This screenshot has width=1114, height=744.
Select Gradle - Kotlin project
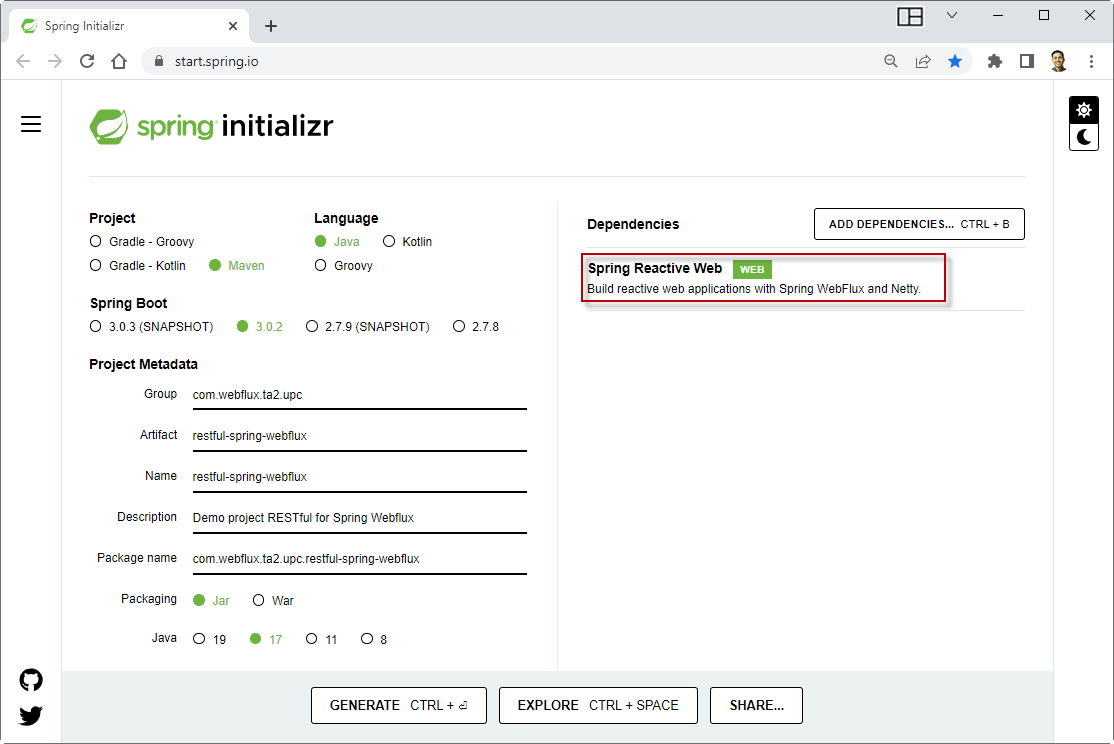coord(138,265)
